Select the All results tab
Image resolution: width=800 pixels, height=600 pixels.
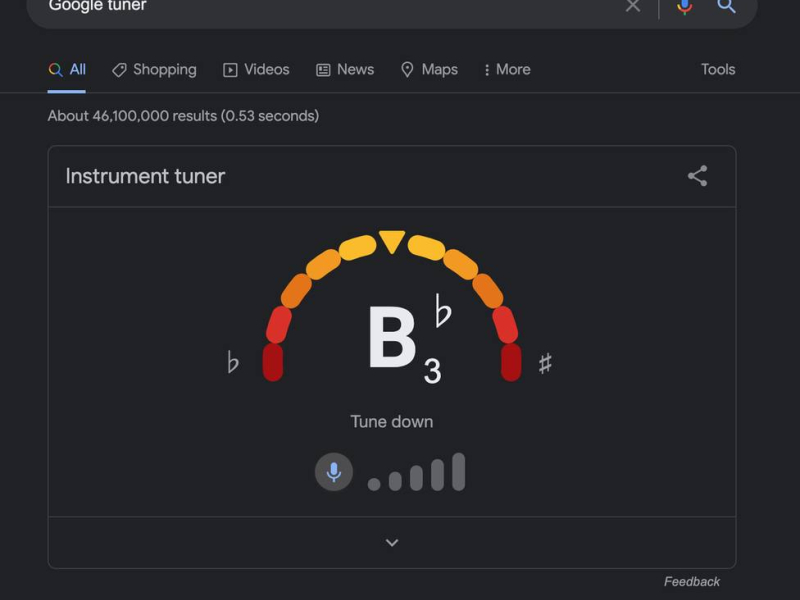pyautogui.click(x=67, y=69)
